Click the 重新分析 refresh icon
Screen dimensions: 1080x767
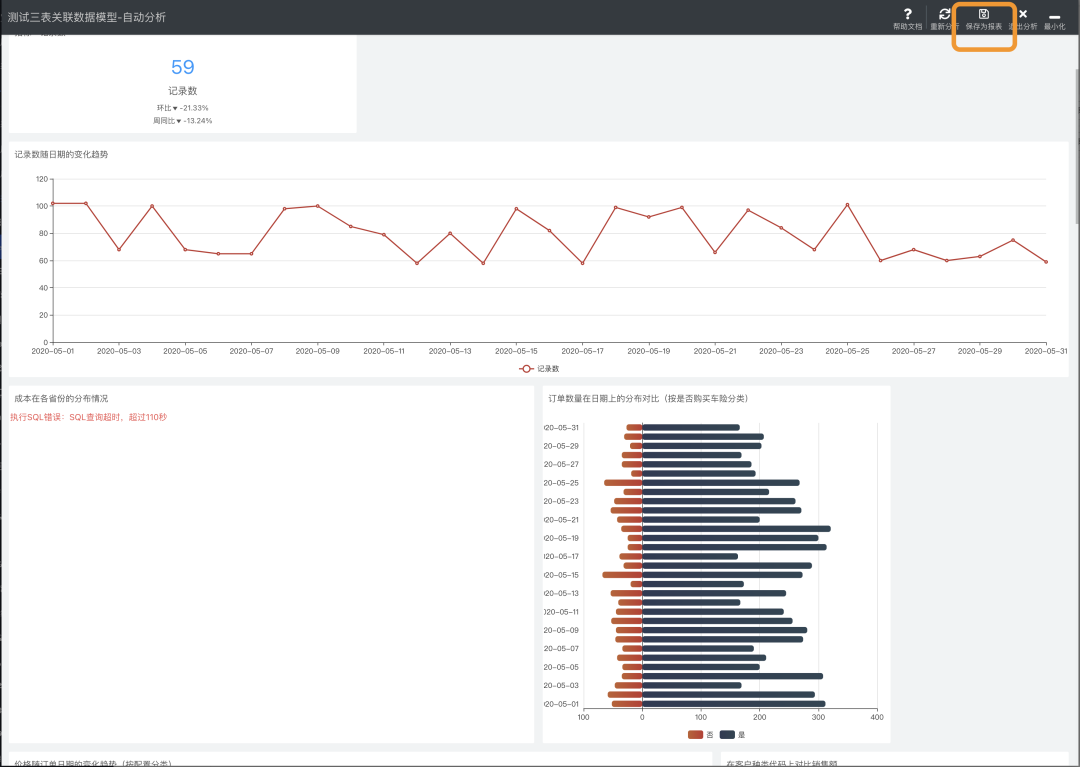coord(944,14)
